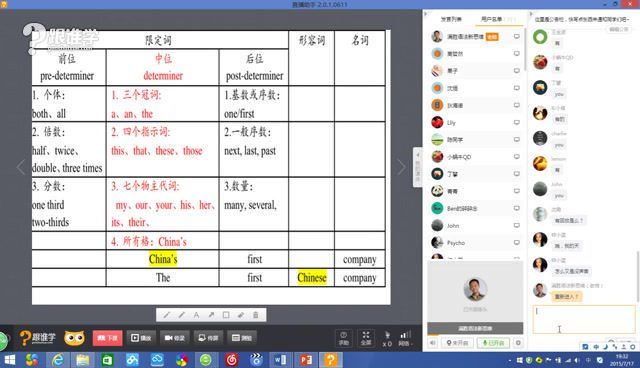Toggle the speaker volume icon under video
Screen dimensions: 640x368
(433, 343)
